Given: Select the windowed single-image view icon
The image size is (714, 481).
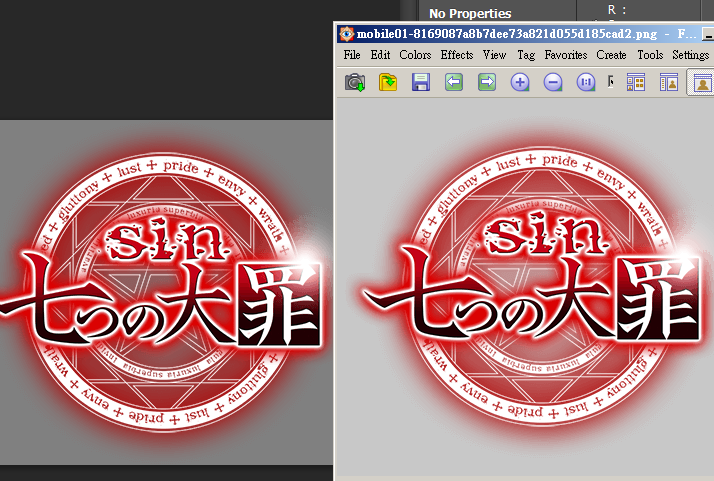Looking at the screenshot, I should click(x=702, y=82).
